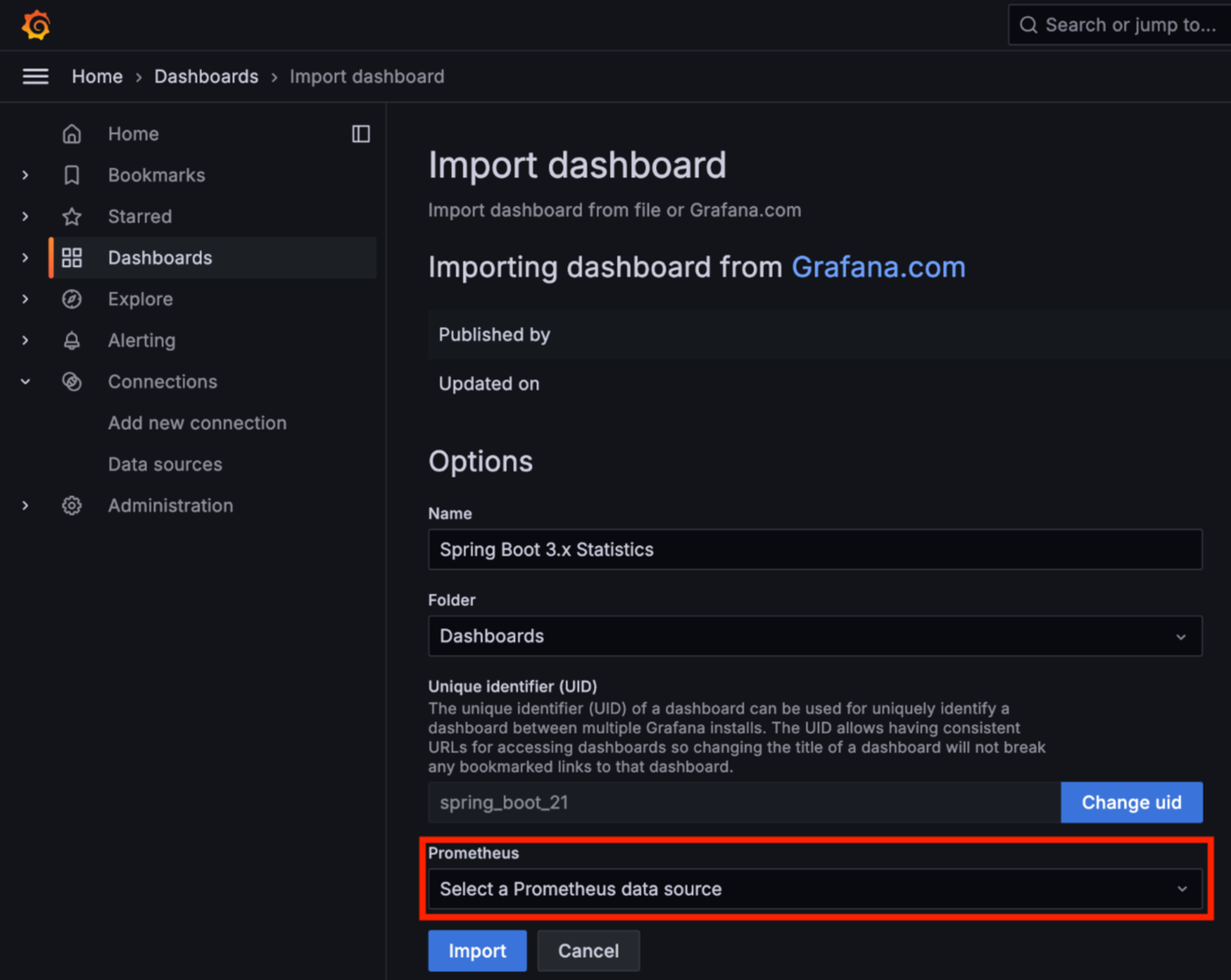This screenshot has height=980, width=1231.
Task: Click the Connections icon in sidebar
Action: pyautogui.click(x=72, y=382)
